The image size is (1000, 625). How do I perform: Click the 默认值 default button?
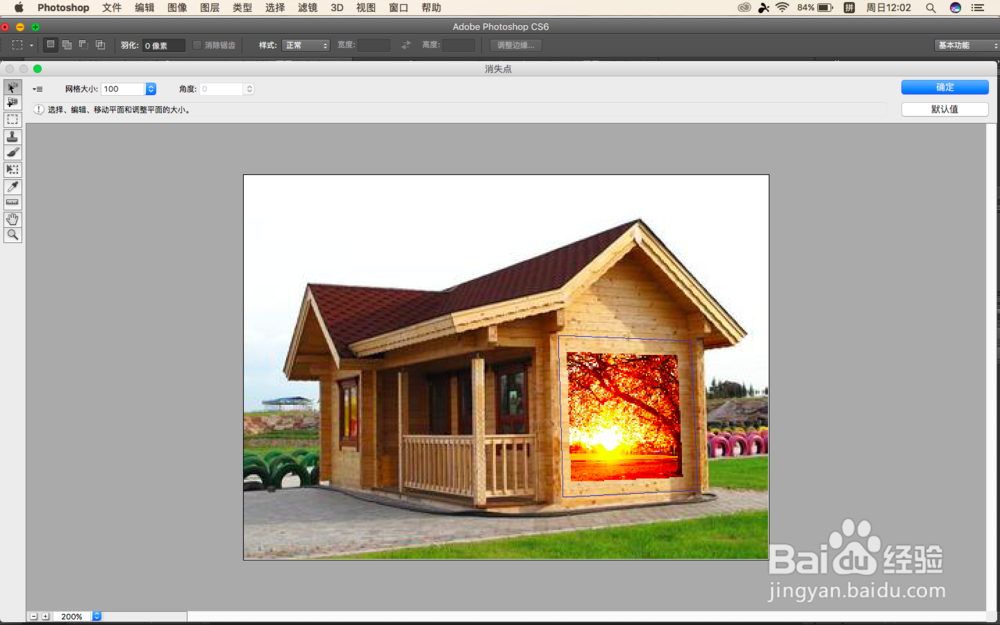[945, 109]
